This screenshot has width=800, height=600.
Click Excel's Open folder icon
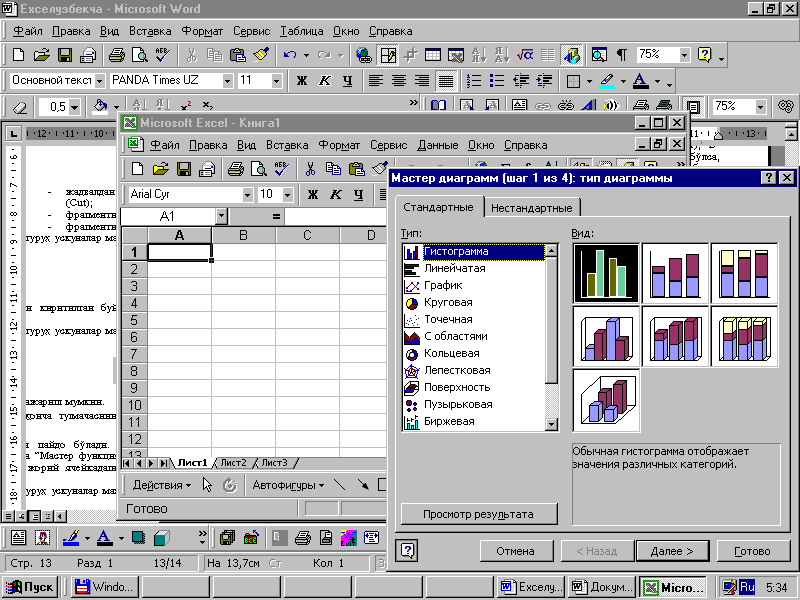161,169
